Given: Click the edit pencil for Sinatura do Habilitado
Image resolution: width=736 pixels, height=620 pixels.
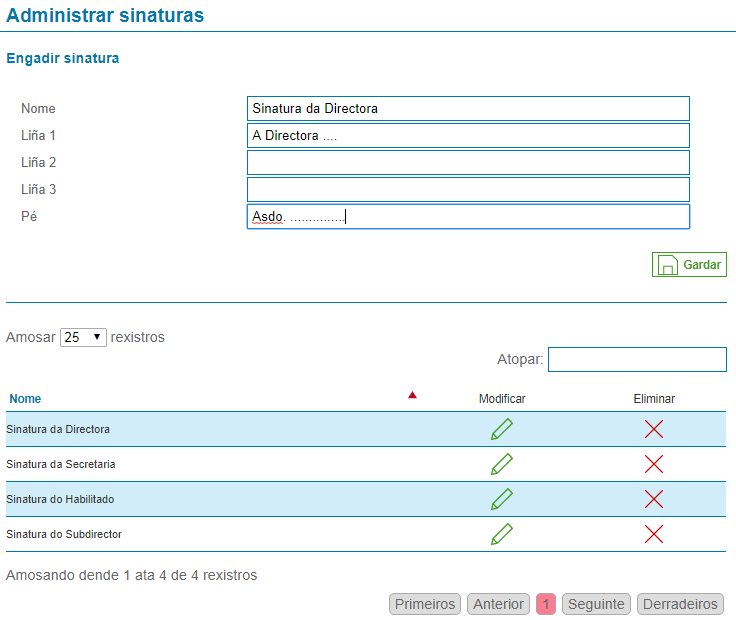Looking at the screenshot, I should (x=502, y=499).
